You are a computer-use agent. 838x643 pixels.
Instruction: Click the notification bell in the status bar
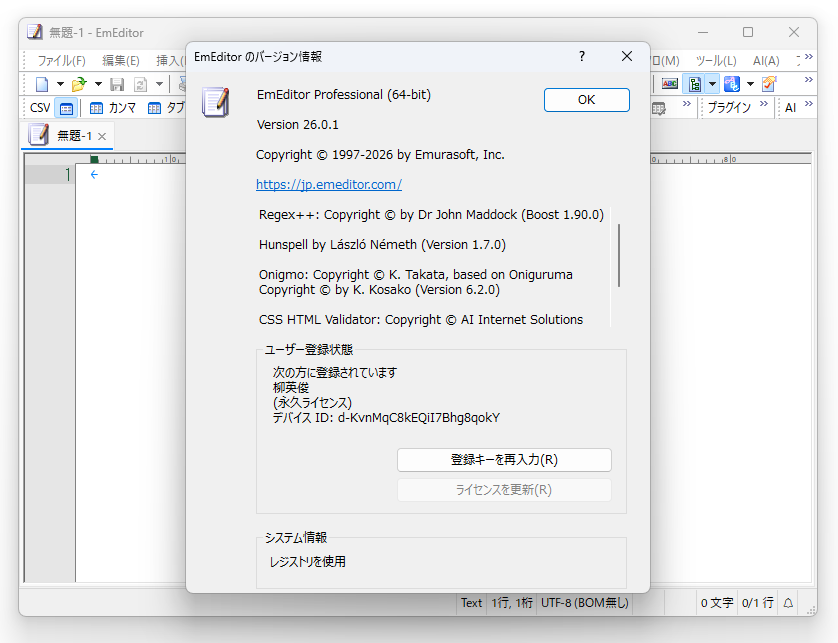[x=788, y=603]
